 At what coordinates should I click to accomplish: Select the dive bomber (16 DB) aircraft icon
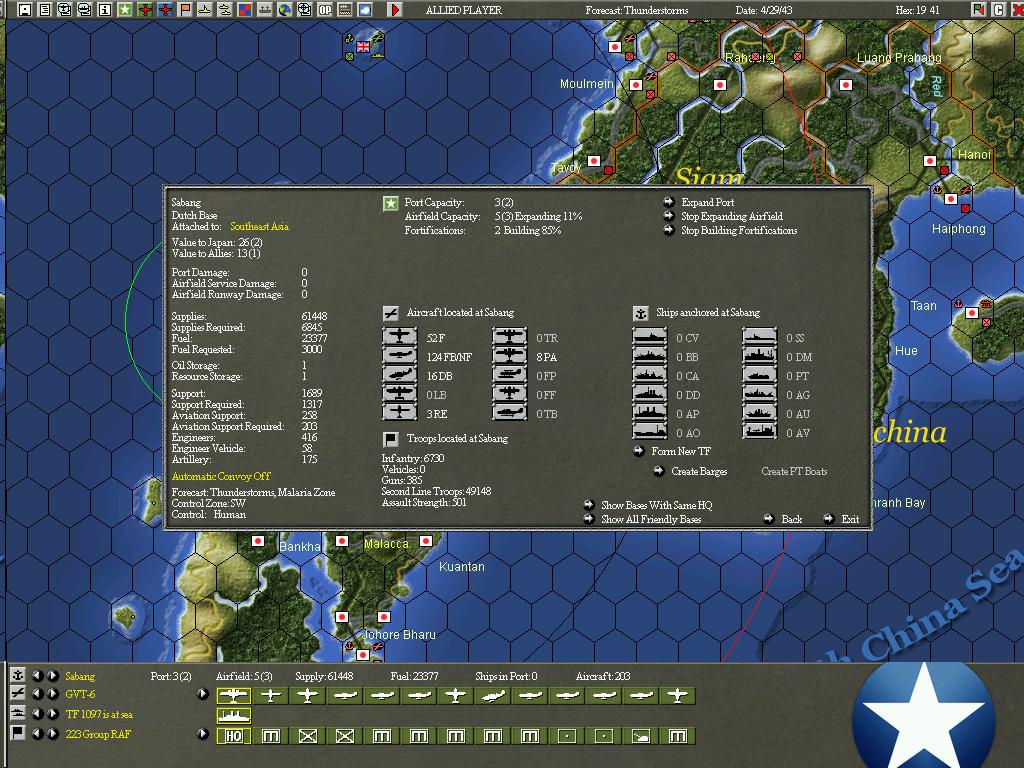(399, 375)
